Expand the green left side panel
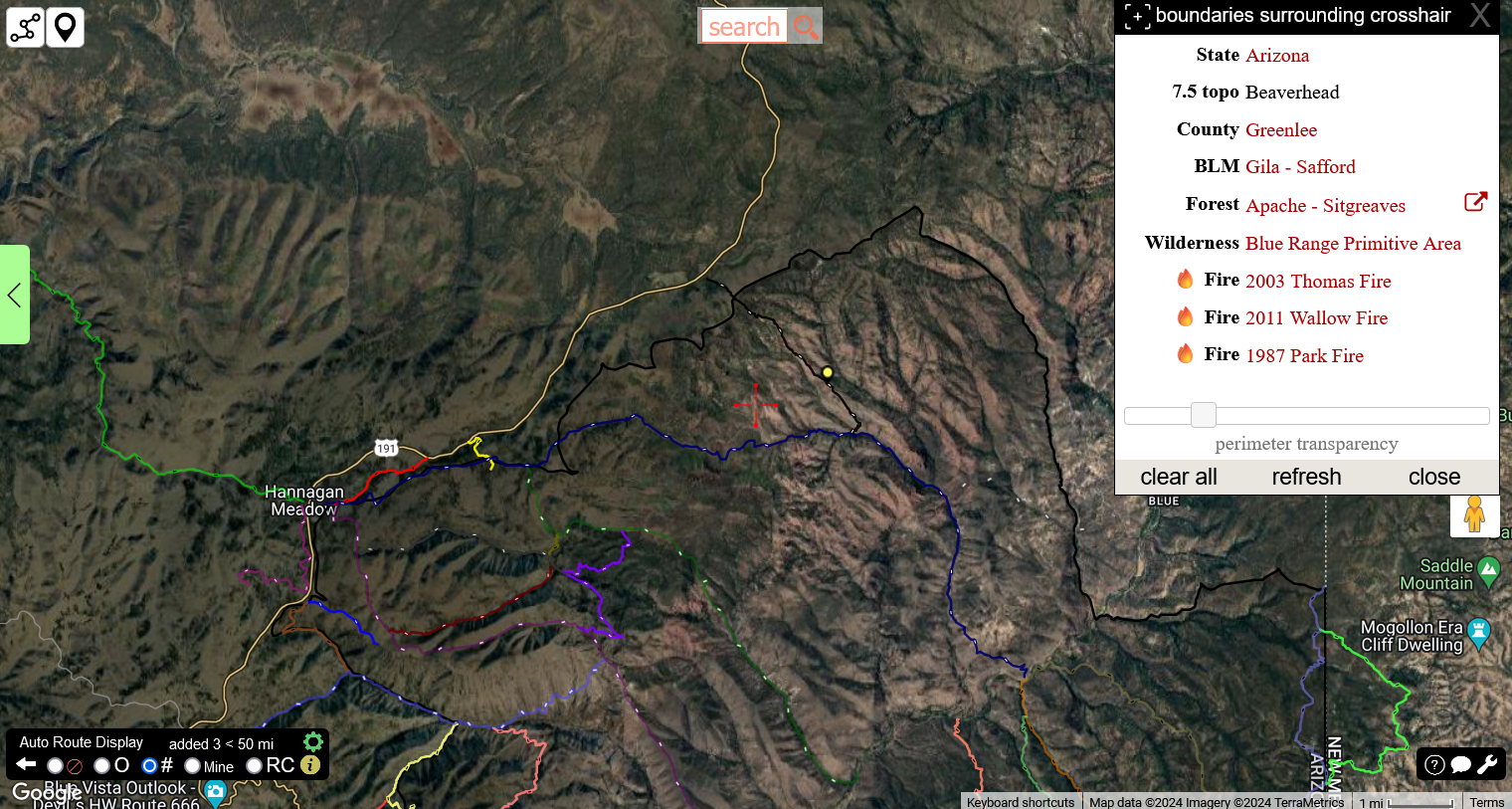 (15, 295)
